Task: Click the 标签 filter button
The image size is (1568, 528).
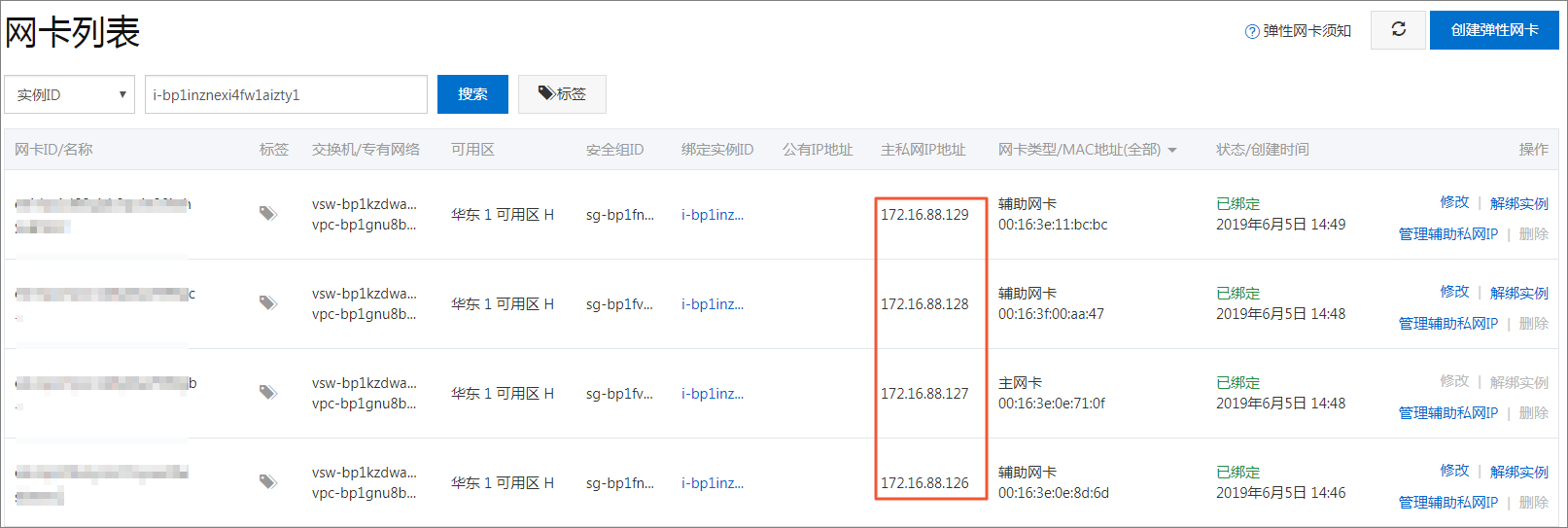Action: (x=562, y=94)
